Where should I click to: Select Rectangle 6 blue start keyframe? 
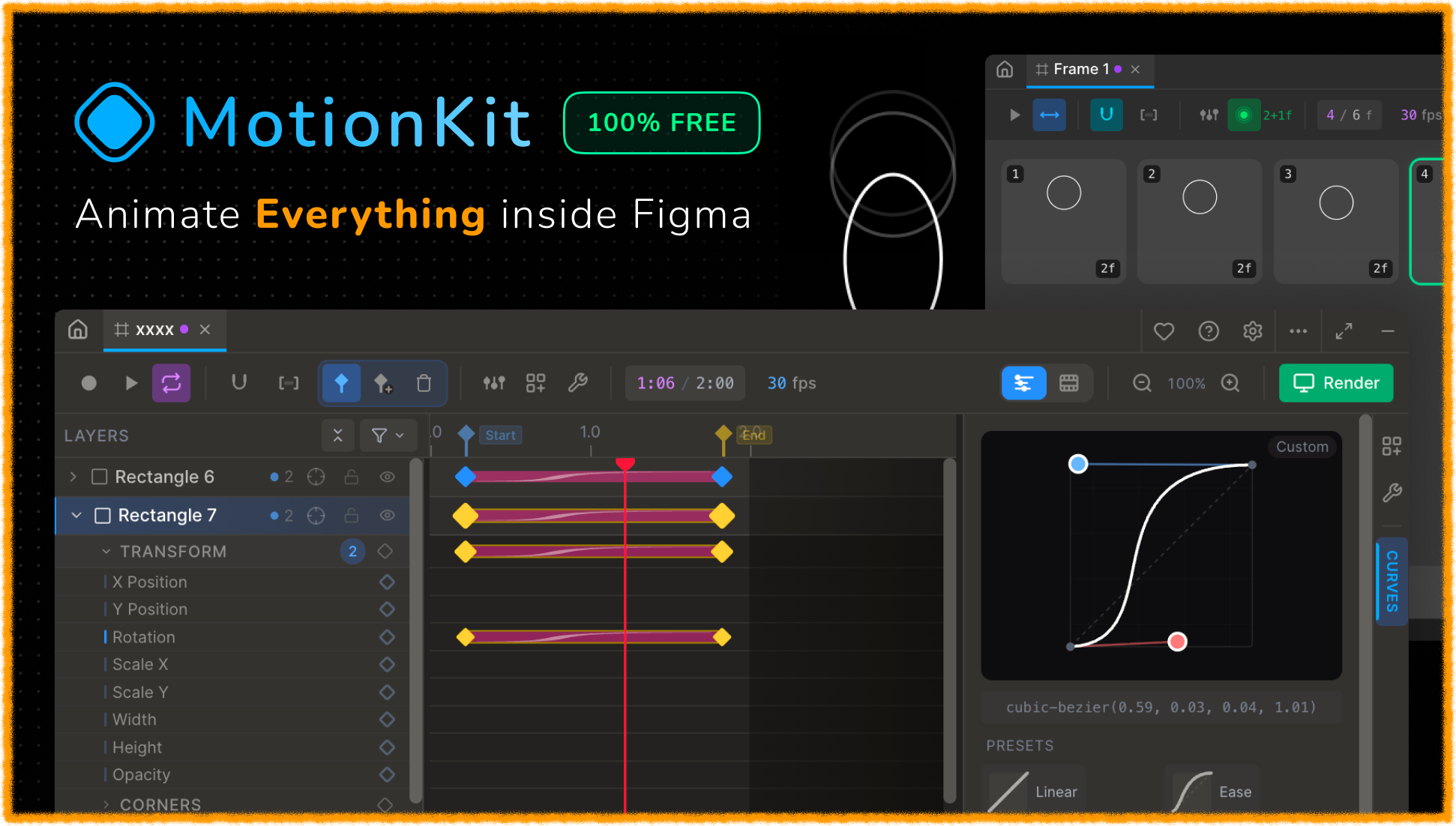coord(466,477)
